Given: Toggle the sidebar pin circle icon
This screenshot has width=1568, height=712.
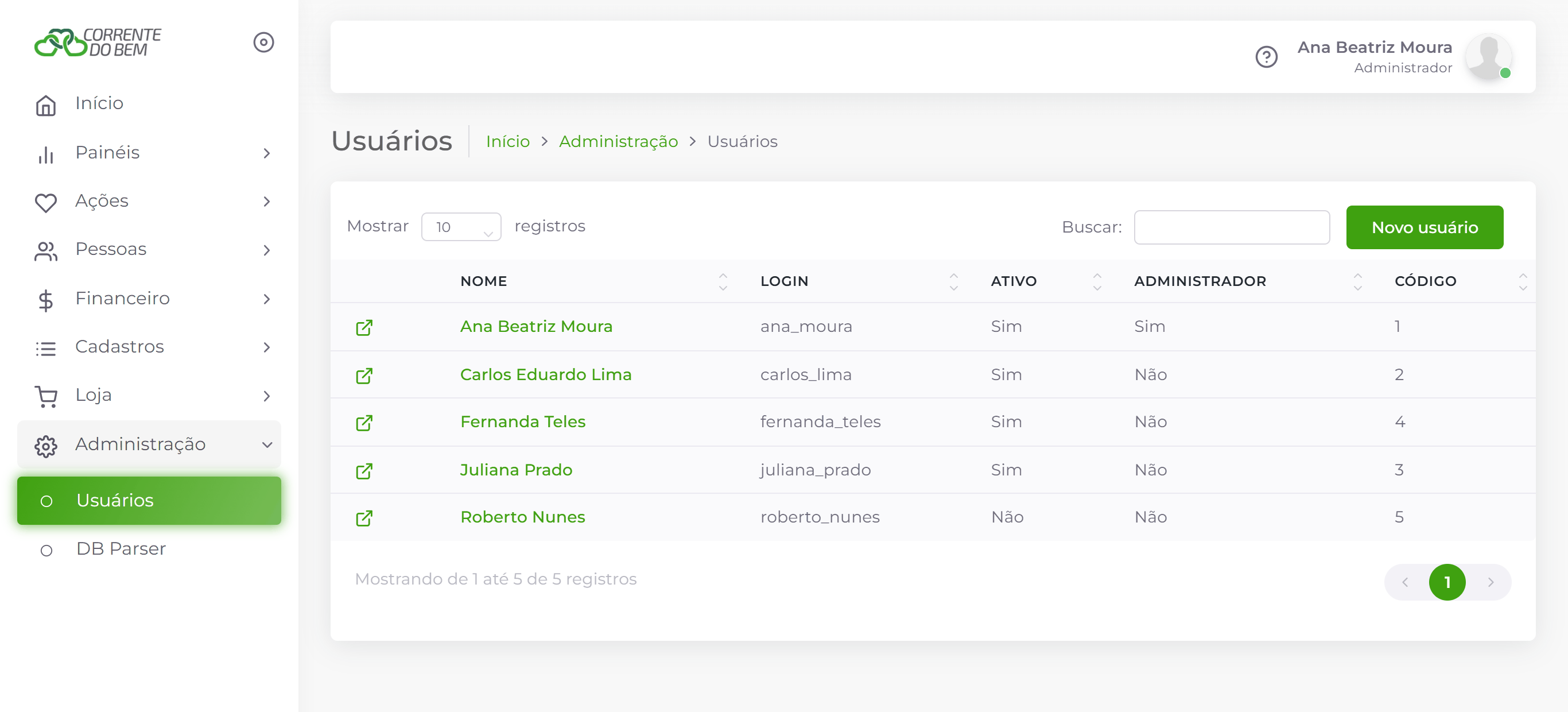Looking at the screenshot, I should (x=263, y=42).
